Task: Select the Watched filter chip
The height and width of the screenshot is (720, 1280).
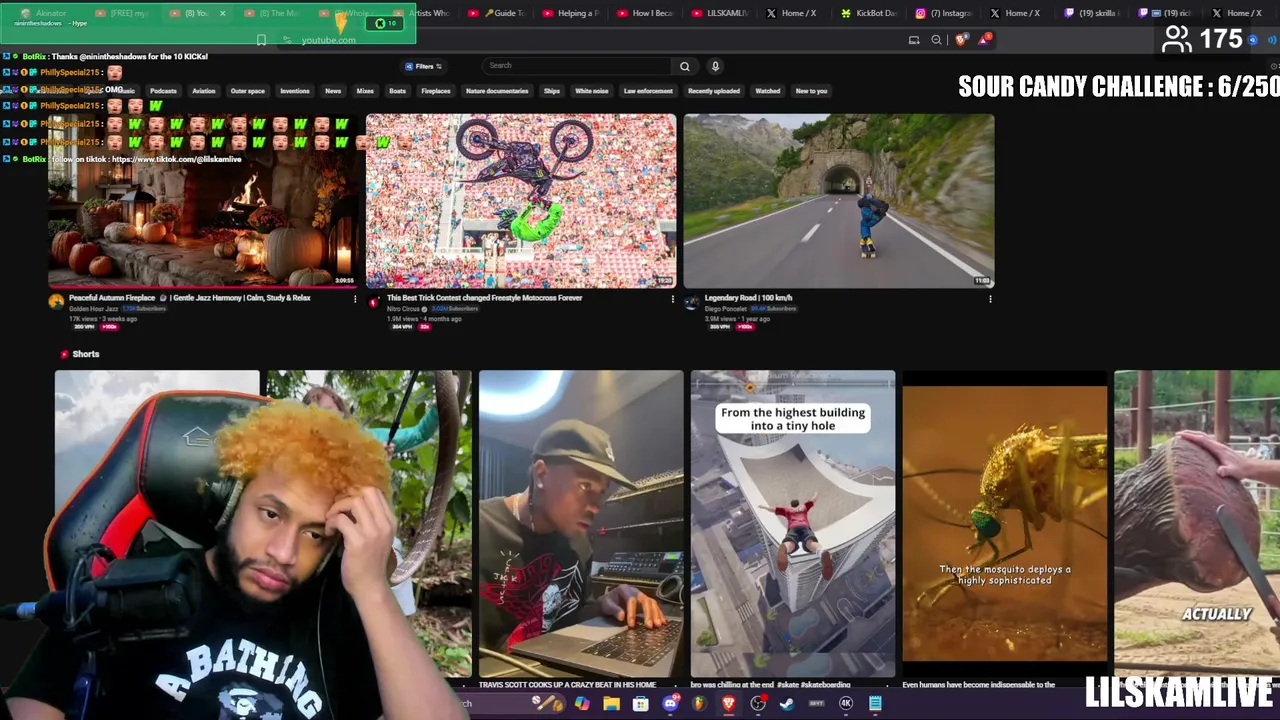Action: coord(768,91)
